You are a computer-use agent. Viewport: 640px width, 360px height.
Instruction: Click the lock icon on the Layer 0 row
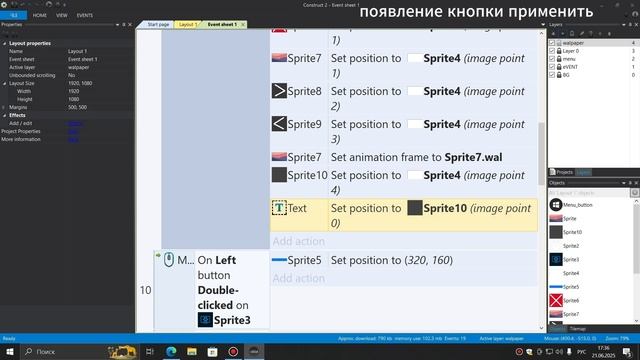(x=559, y=51)
